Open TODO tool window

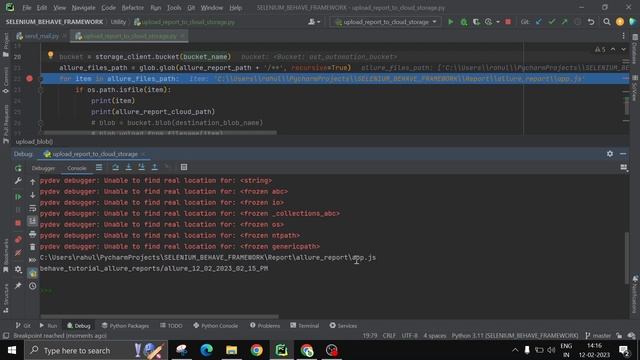coord(171,325)
